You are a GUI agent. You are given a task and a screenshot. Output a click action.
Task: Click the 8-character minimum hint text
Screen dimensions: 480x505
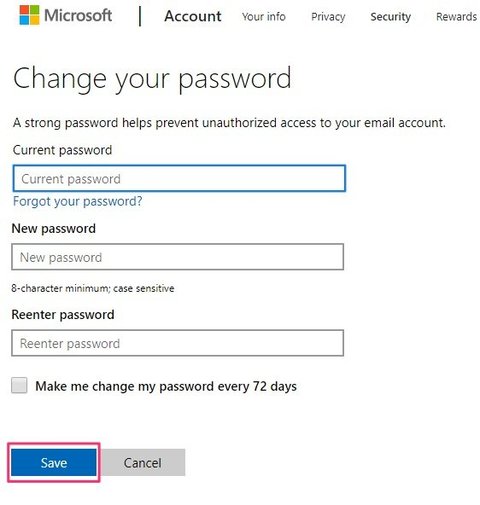(x=93, y=288)
